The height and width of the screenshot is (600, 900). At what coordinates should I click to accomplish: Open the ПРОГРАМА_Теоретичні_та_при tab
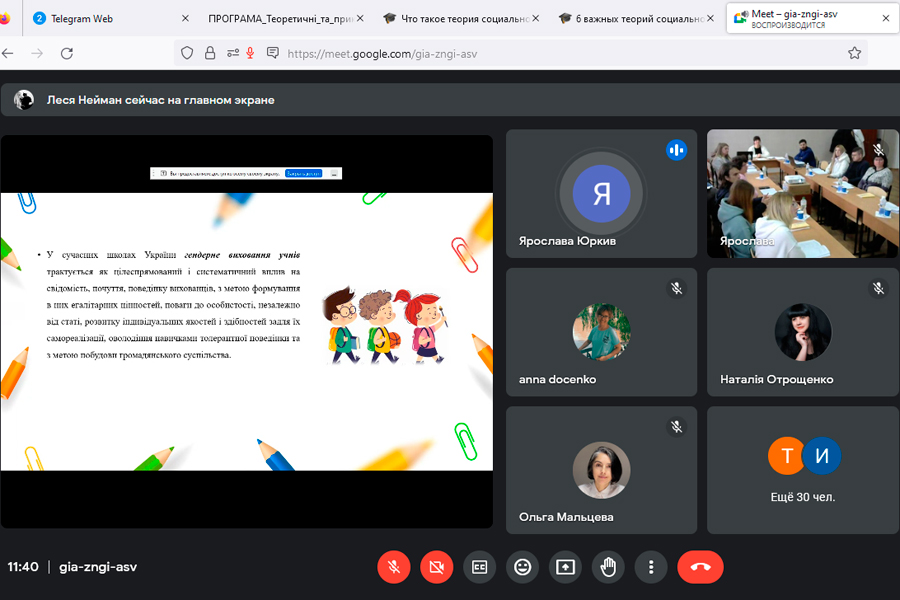tap(280, 18)
